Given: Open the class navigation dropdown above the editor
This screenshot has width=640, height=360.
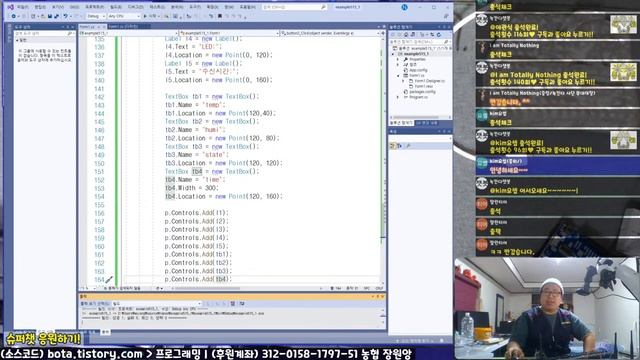Looking at the screenshot, I should click(x=229, y=33).
